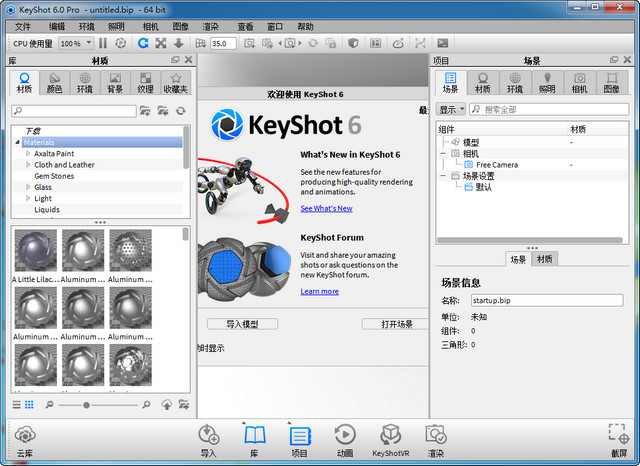Click the Import (导入) icon in bottom toolbar
Screen dimensions: 640x466
coord(208,437)
